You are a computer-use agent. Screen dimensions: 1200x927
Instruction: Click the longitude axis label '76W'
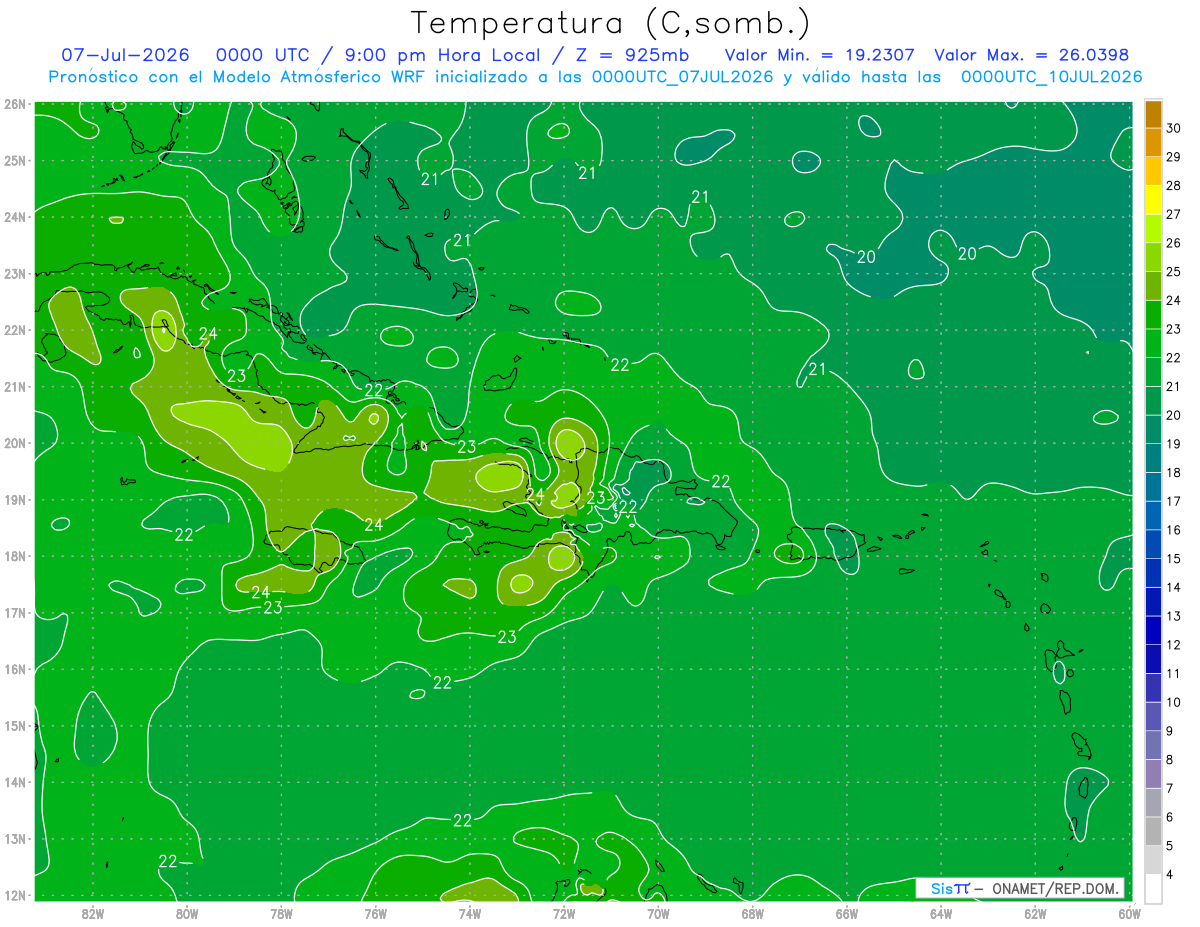375,913
